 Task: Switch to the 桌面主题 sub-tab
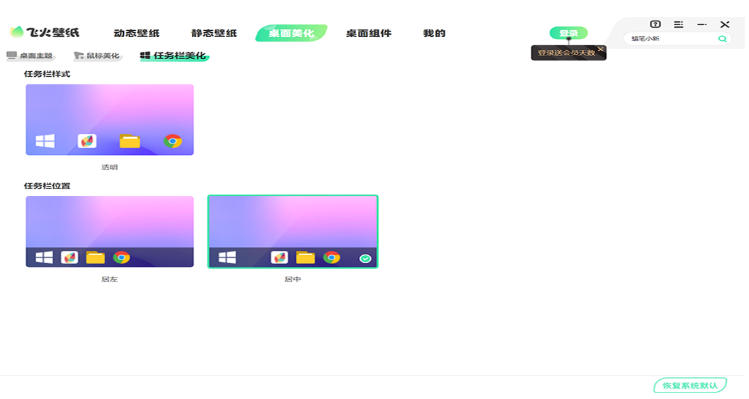coord(30,56)
